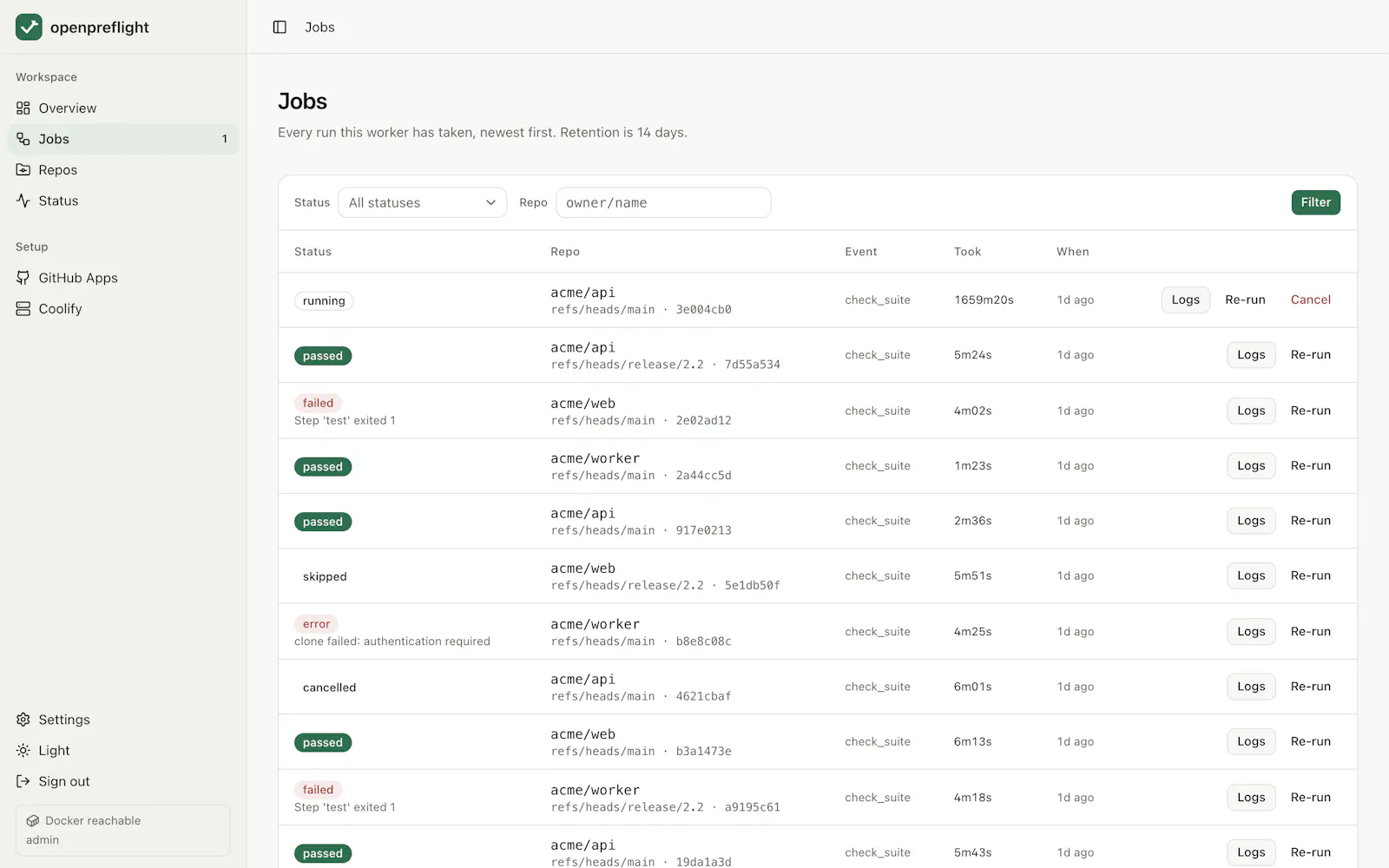Click the Status pulse icon
The image size is (1389, 868).
[x=23, y=201]
